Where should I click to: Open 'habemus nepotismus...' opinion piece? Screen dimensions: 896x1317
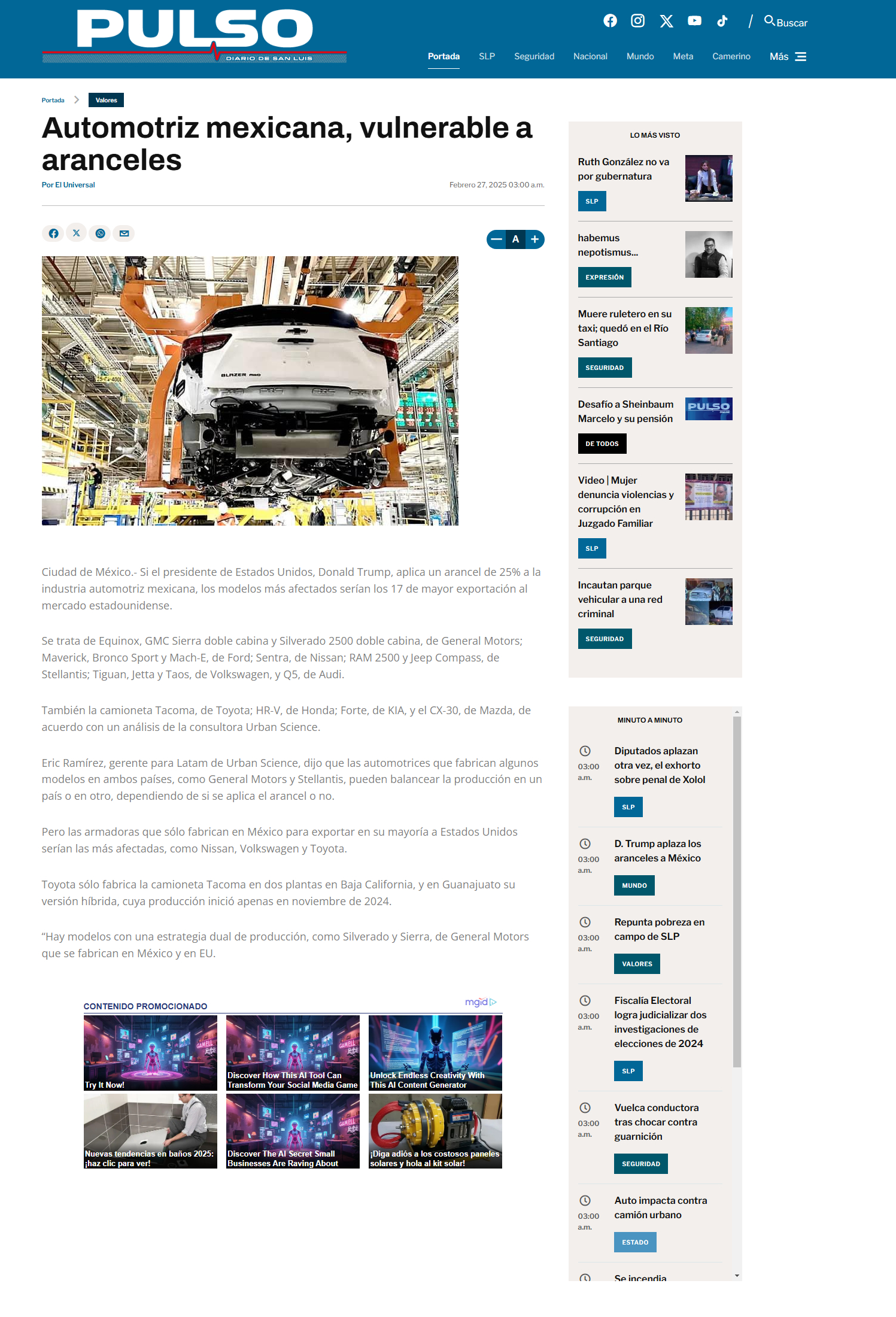pos(608,245)
